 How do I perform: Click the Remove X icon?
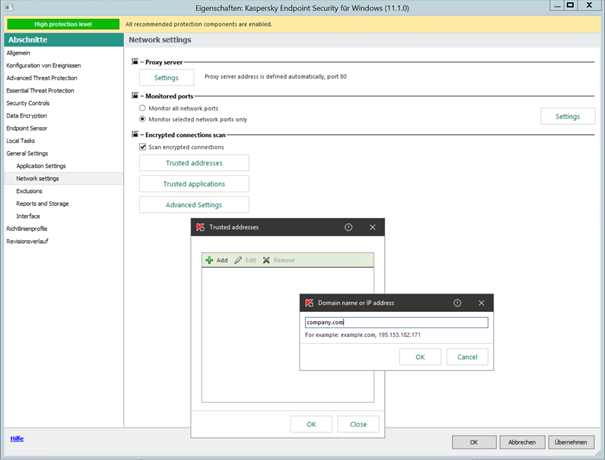(267, 260)
